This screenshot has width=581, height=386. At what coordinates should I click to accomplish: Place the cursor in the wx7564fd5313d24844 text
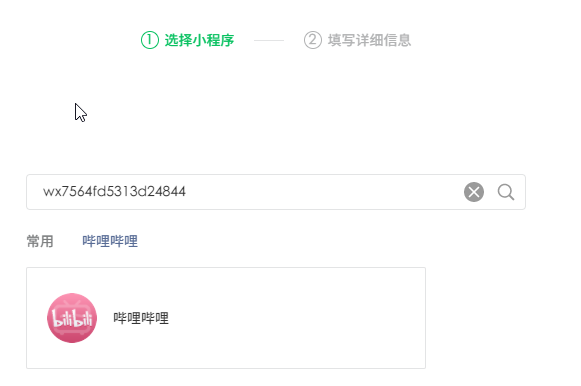point(114,192)
